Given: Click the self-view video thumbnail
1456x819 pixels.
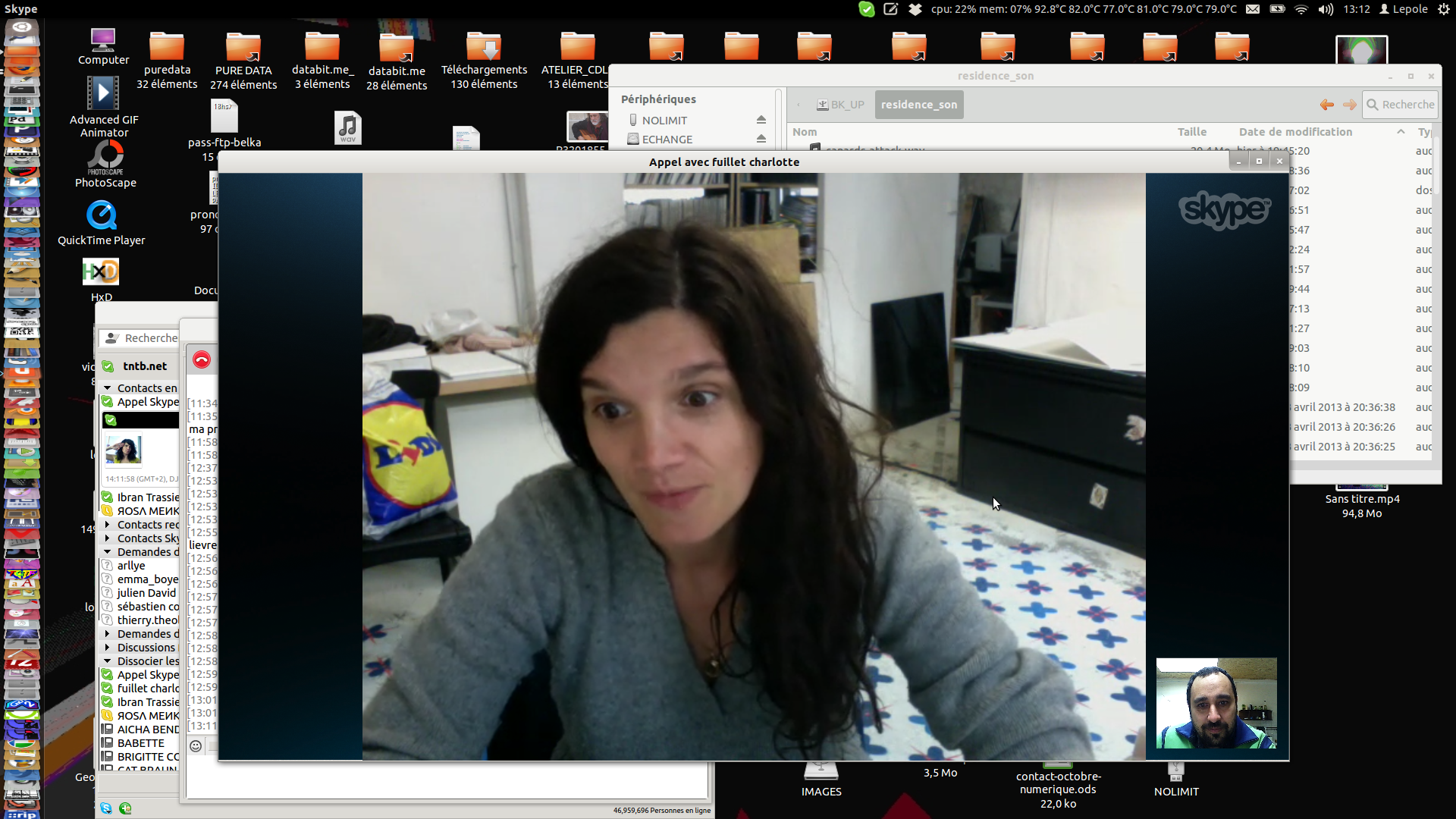Looking at the screenshot, I should (x=1216, y=703).
